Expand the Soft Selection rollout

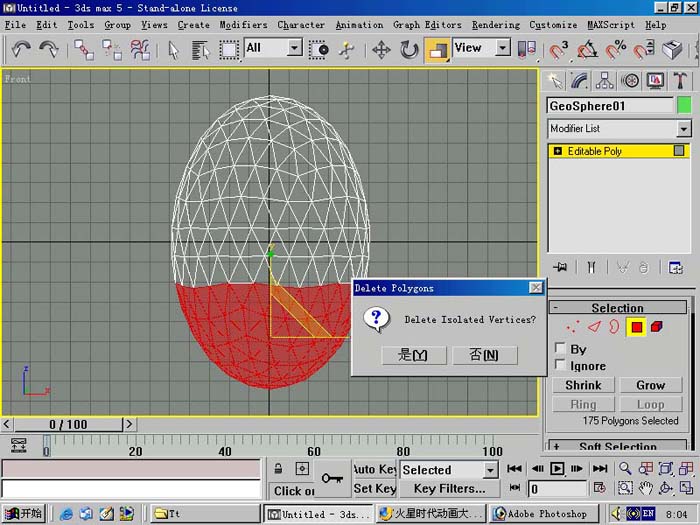618,445
